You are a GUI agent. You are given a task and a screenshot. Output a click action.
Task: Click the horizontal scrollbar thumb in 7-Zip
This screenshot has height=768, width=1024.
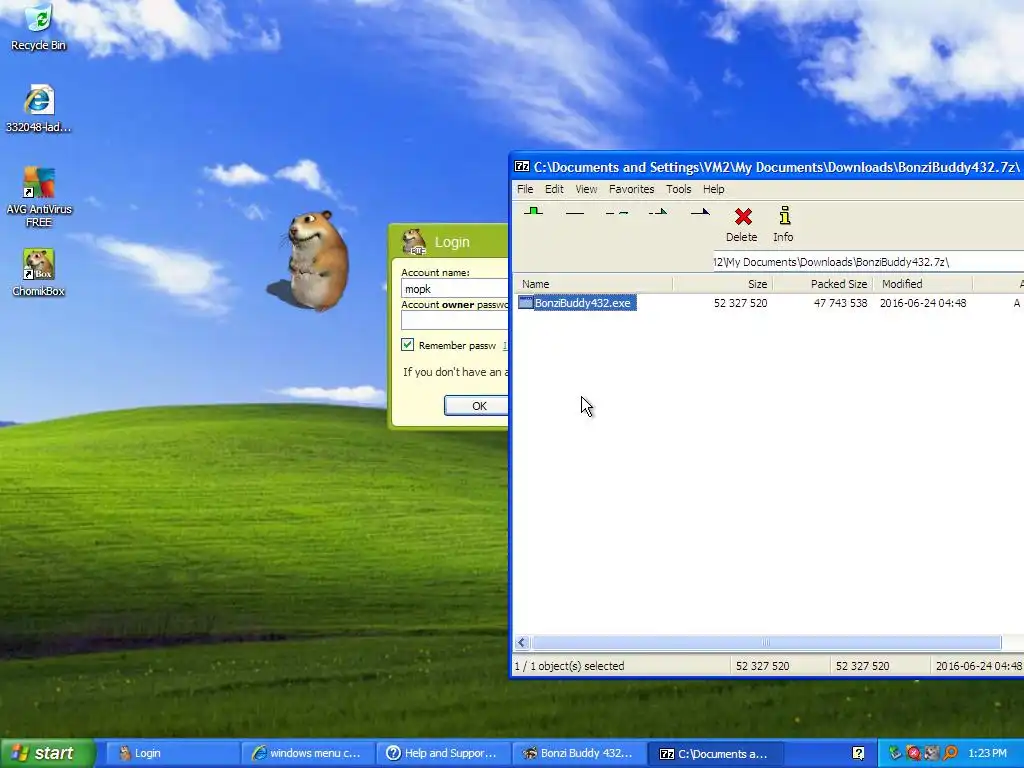click(765, 643)
